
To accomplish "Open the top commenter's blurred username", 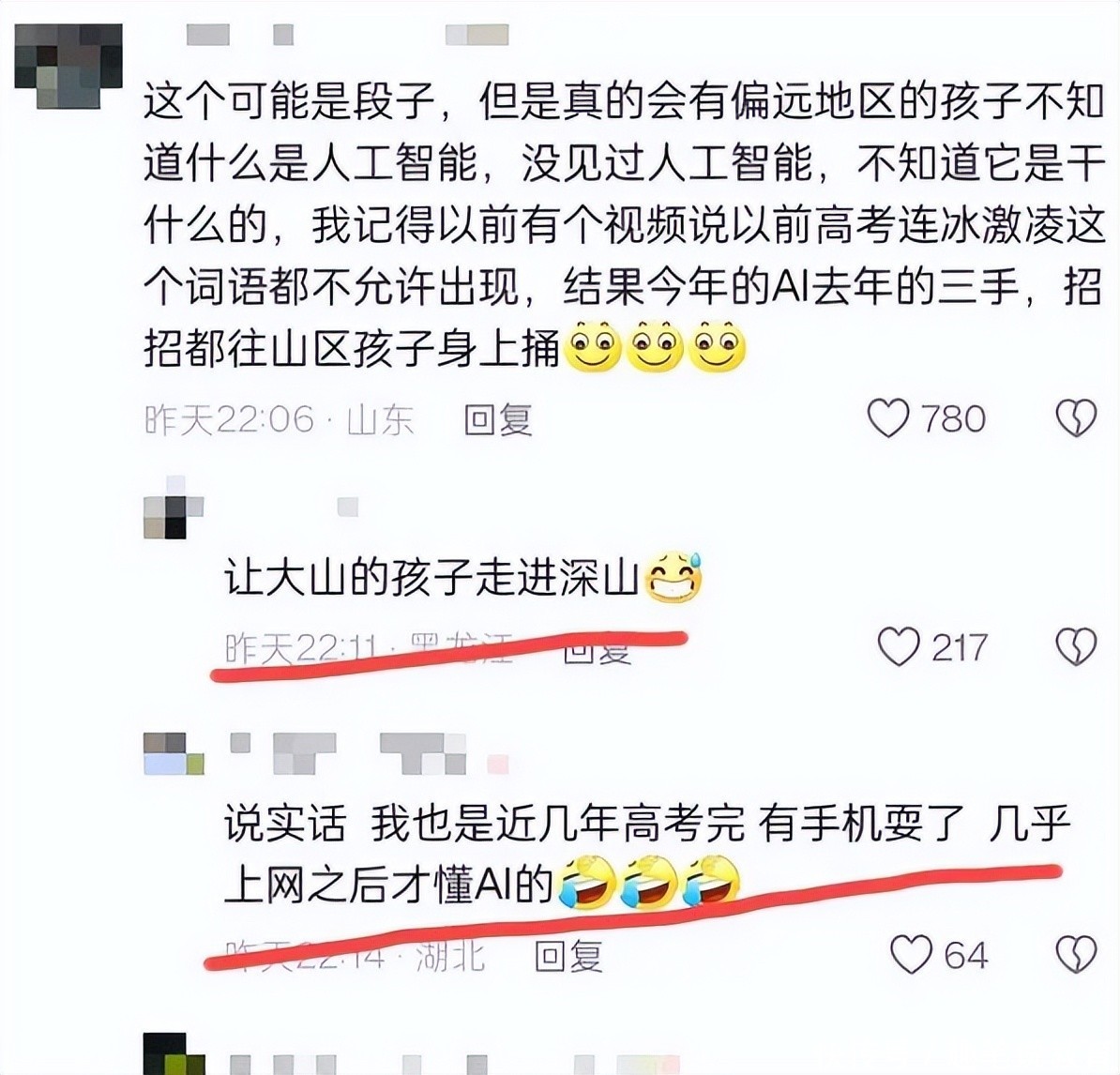I will pyautogui.click(x=347, y=35).
